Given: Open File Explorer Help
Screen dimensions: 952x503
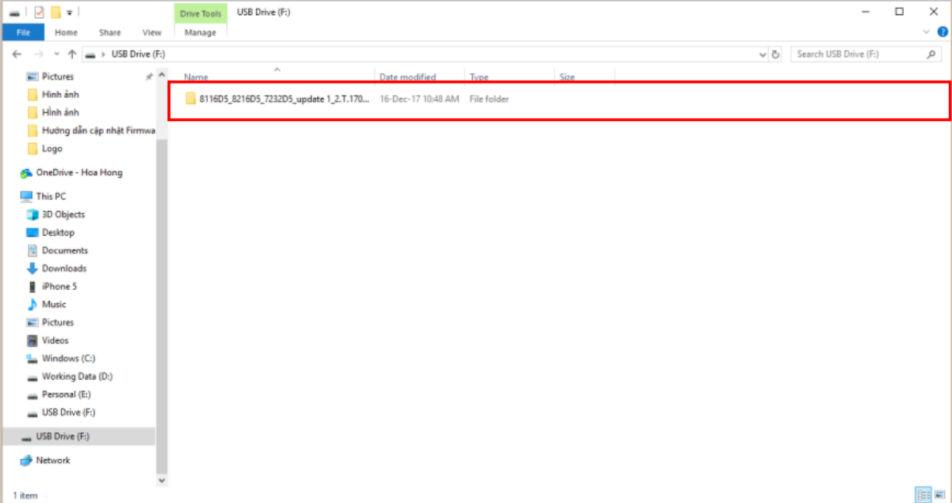Looking at the screenshot, I should point(939,32).
